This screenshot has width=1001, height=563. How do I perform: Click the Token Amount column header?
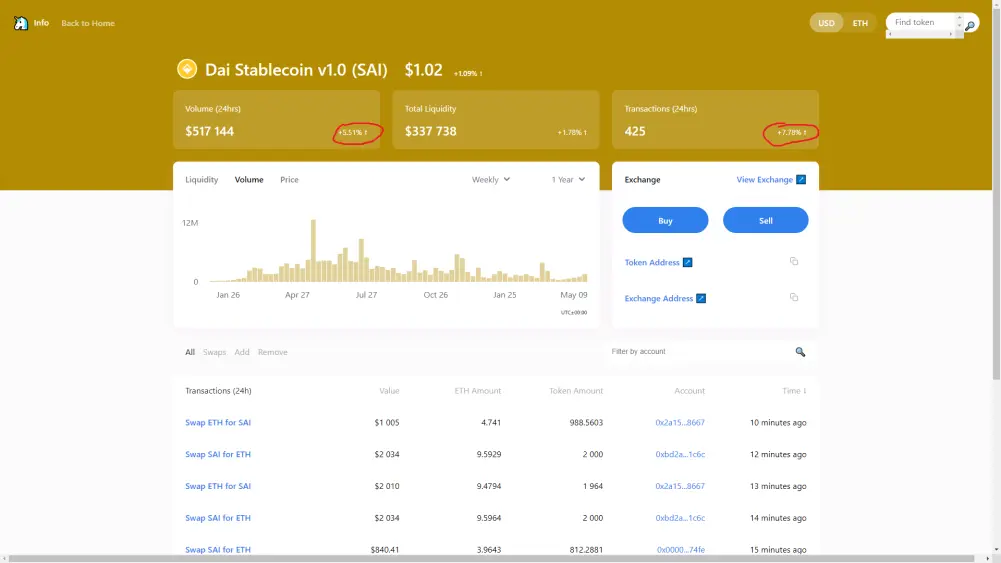(576, 391)
